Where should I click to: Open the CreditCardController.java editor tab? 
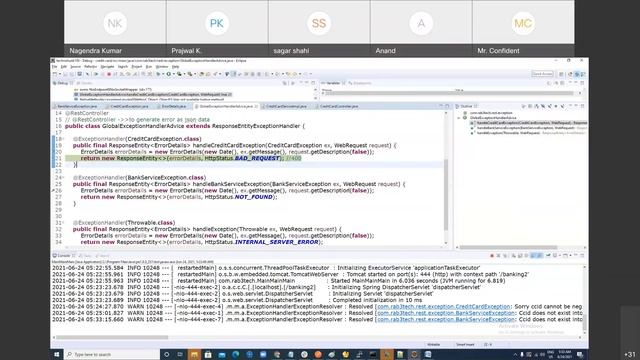pyautogui.click(x=337, y=106)
